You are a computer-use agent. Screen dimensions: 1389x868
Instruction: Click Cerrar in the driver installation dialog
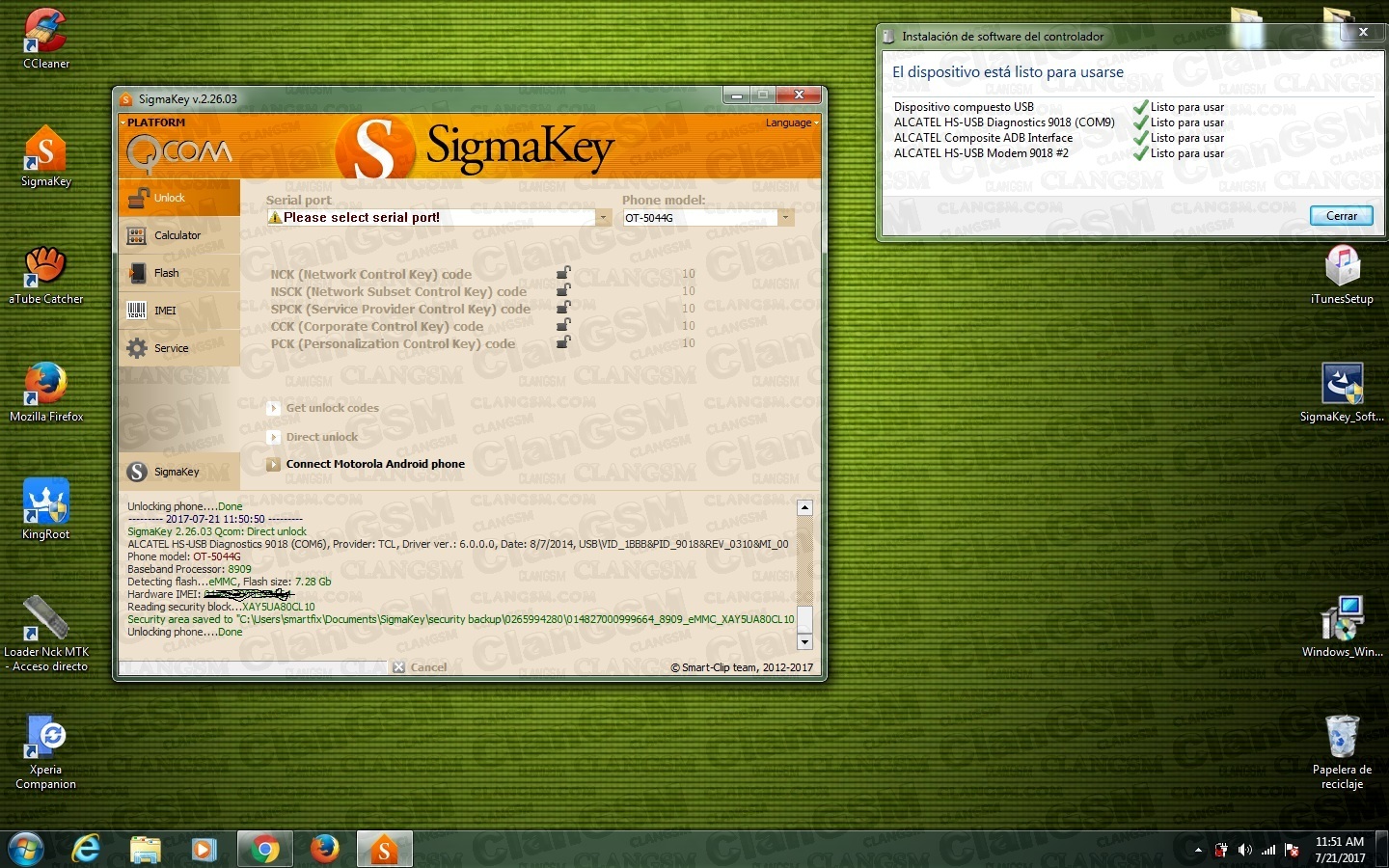tap(1341, 216)
